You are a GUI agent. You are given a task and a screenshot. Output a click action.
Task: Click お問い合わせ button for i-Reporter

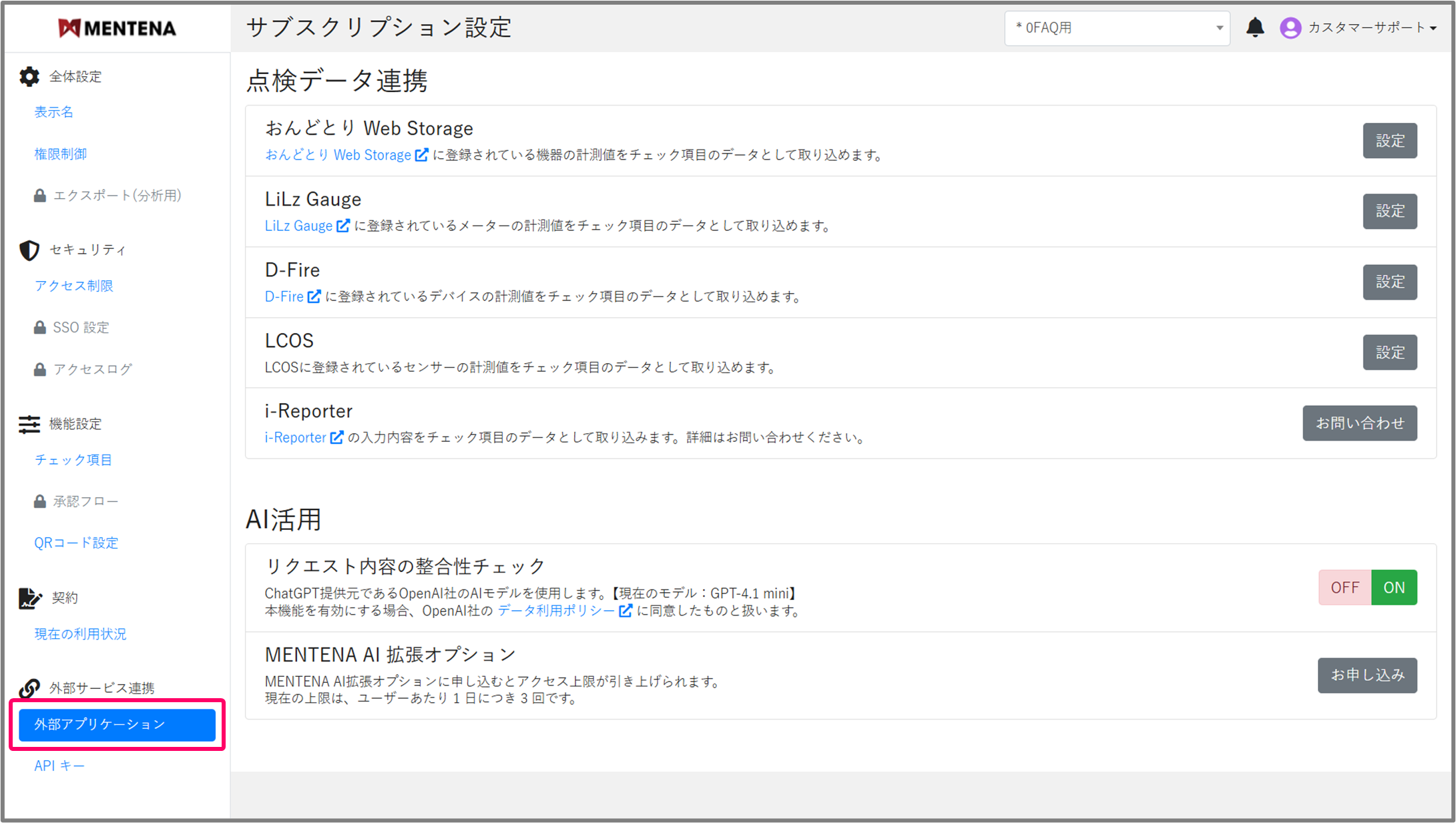[x=1359, y=423]
